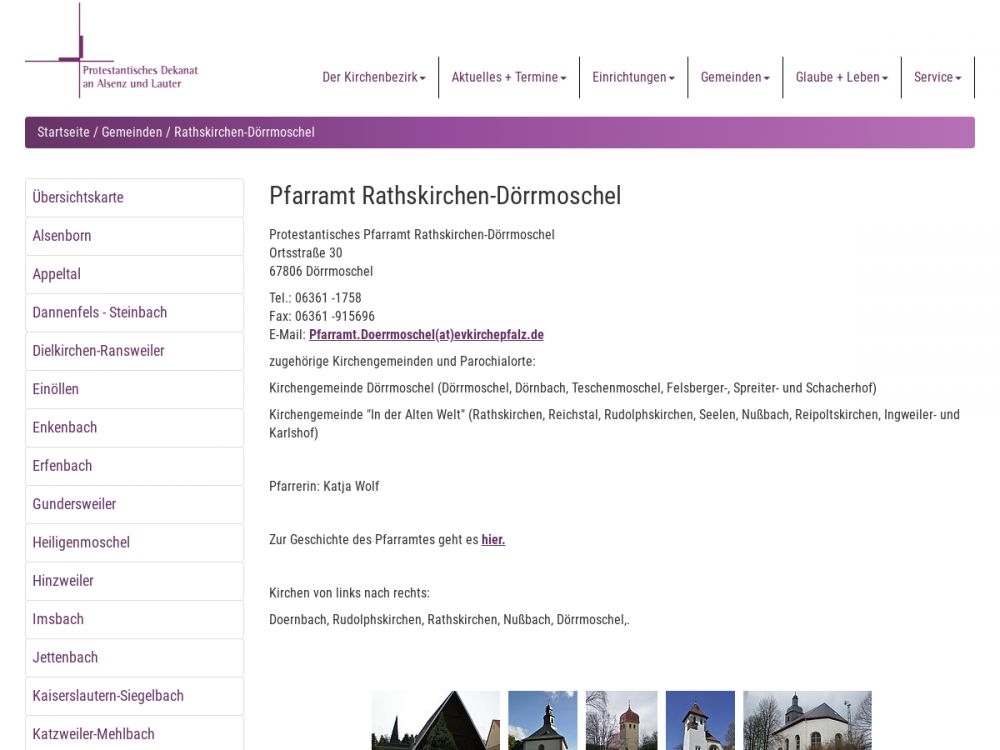Open the Gemeinden navigation dropdown
The image size is (1000, 750).
coord(734,77)
